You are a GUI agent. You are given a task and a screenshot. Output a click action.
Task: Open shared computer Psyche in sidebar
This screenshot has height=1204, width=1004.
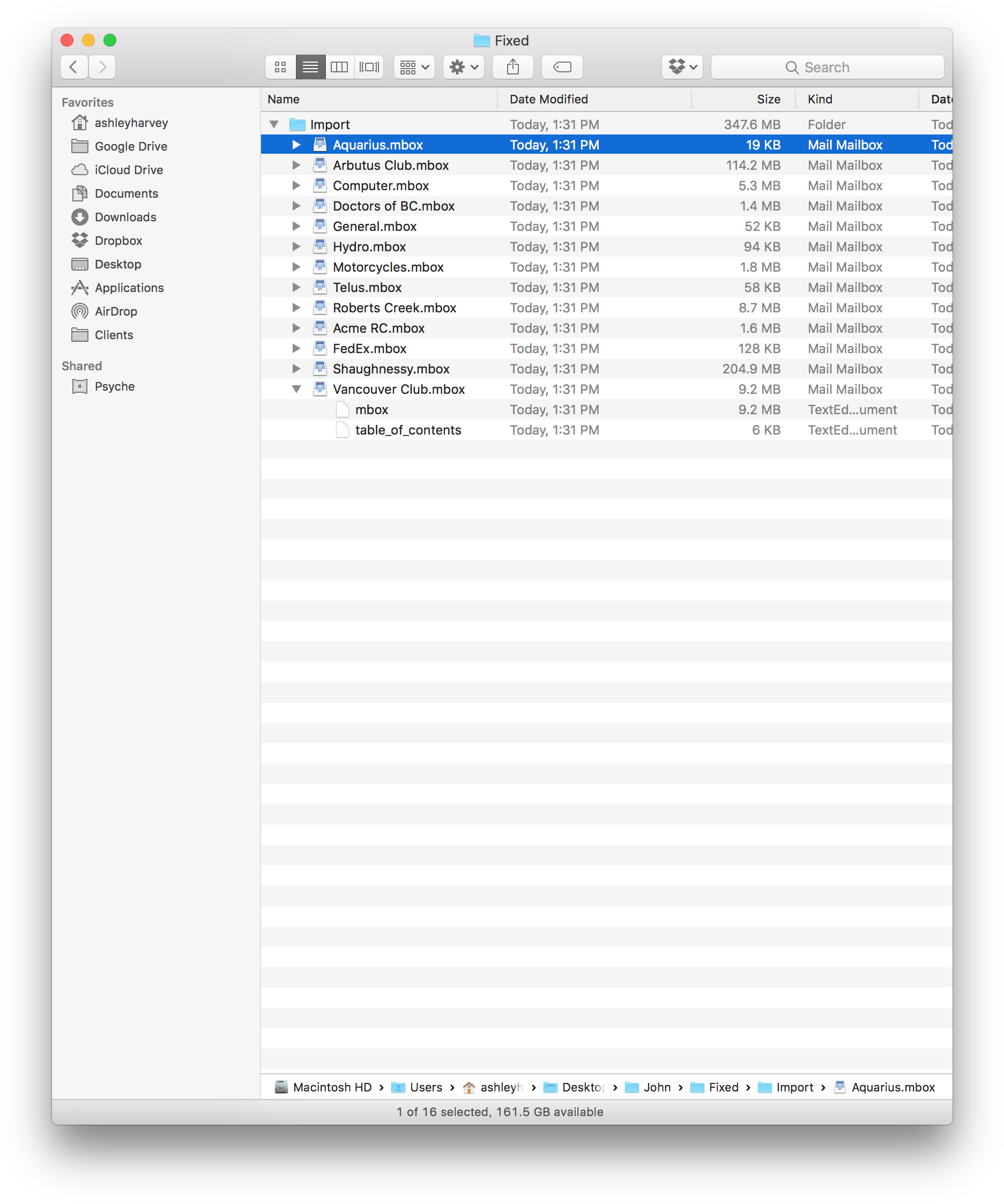(x=103, y=386)
